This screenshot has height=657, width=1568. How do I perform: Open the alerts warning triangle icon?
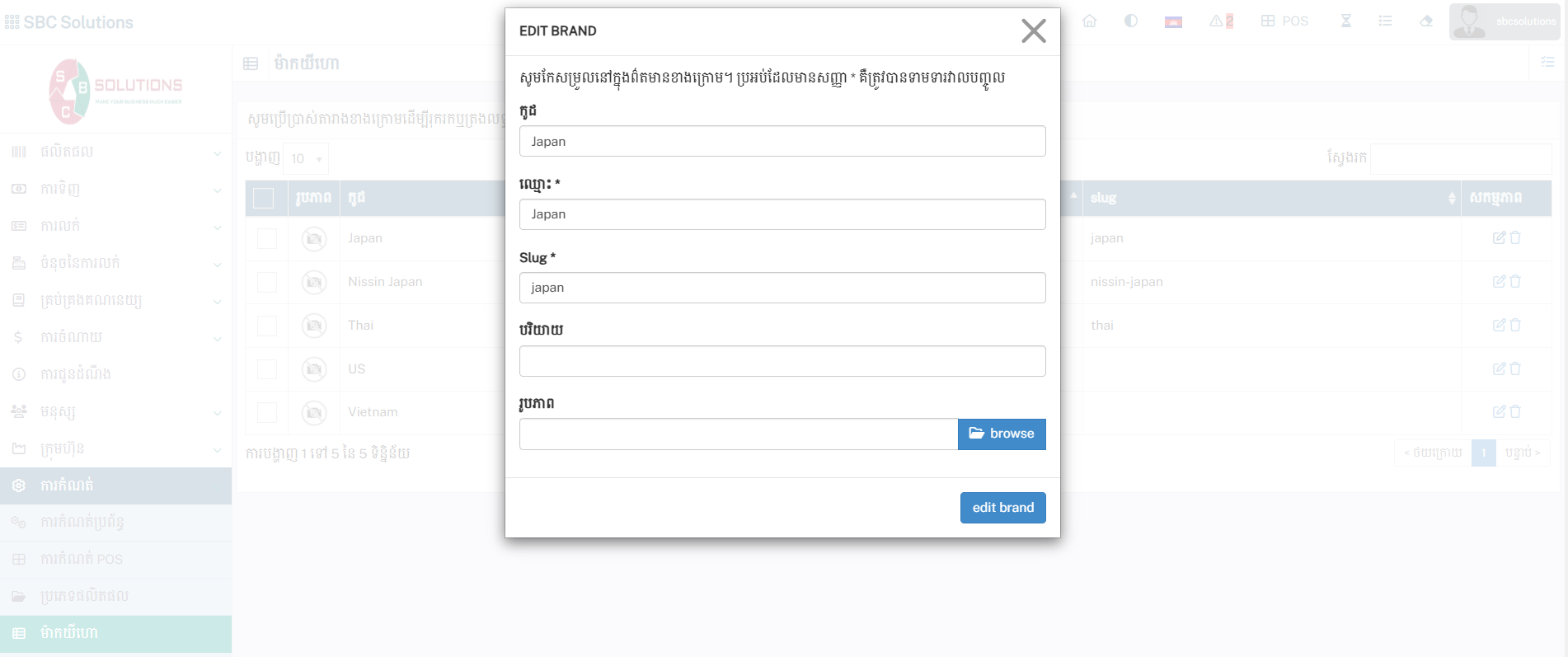click(x=1220, y=21)
